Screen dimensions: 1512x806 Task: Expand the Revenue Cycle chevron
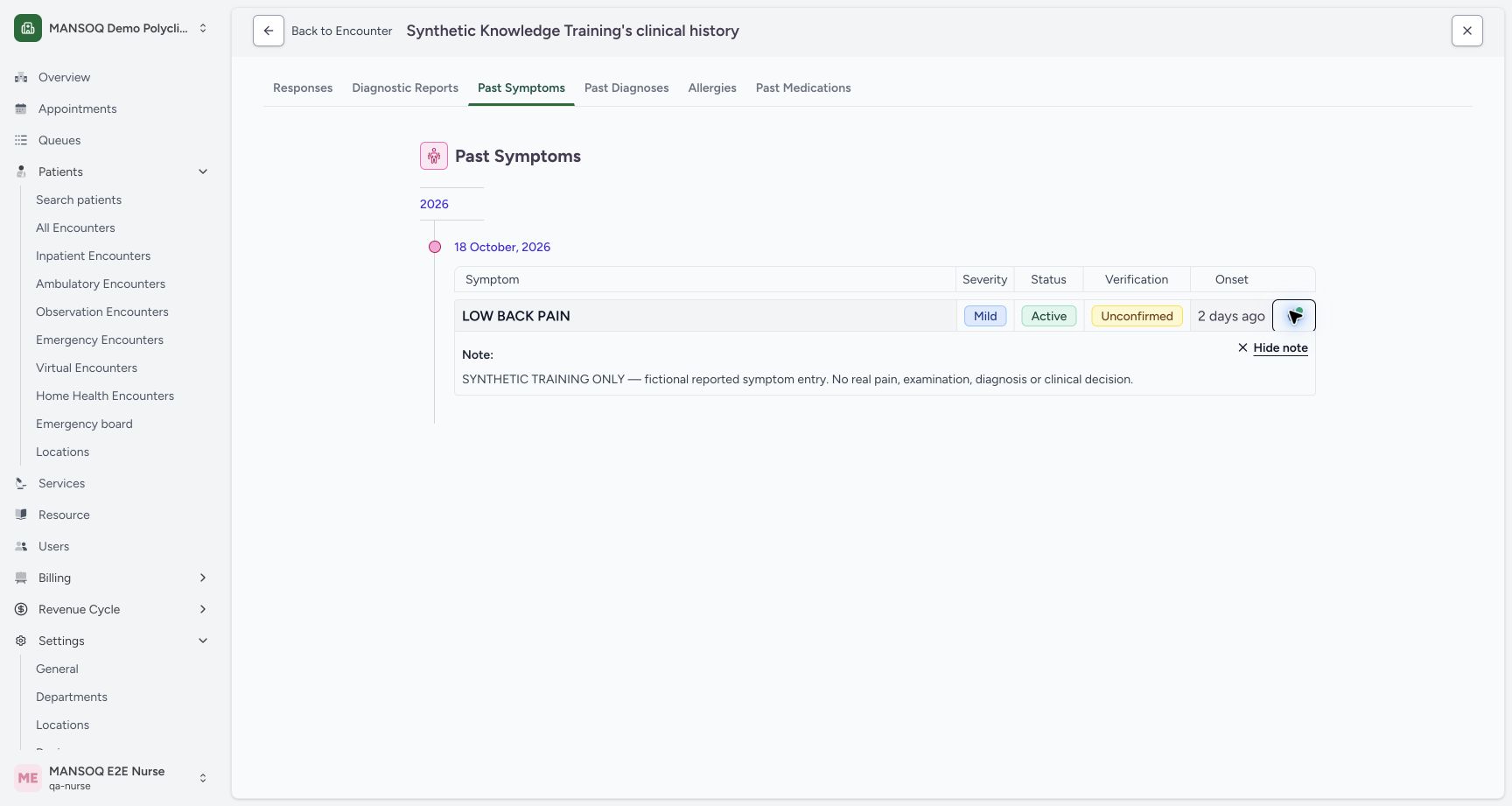pos(203,609)
